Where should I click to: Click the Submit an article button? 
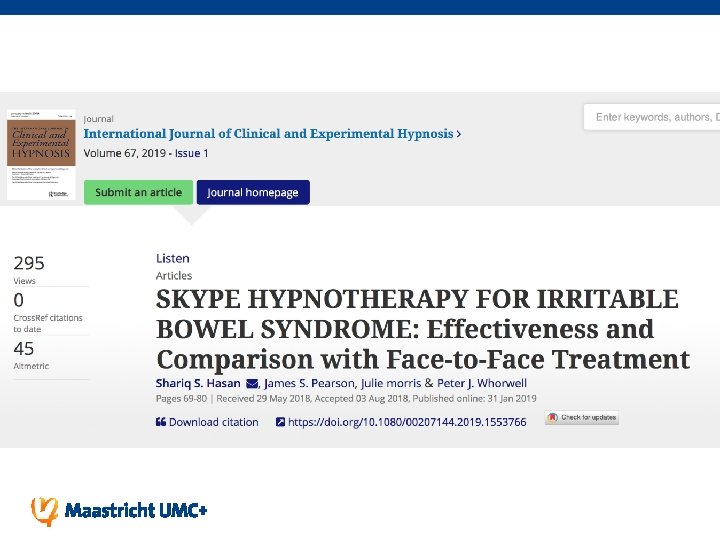click(138, 192)
